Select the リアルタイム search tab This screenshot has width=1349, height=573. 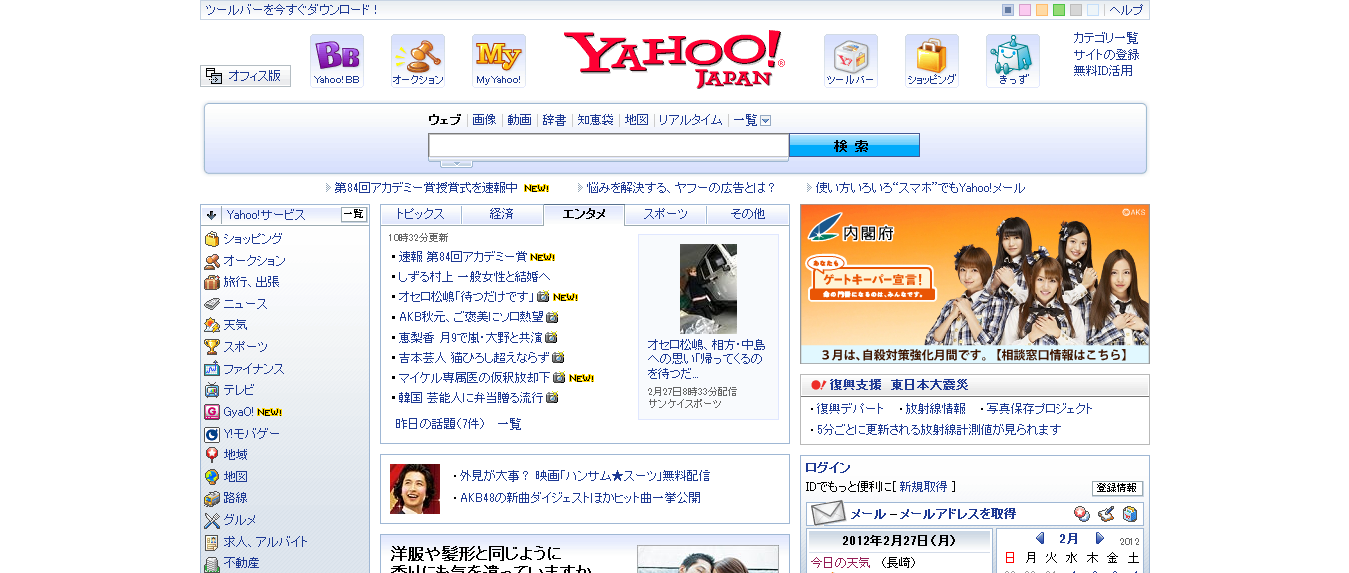pyautogui.click(x=690, y=120)
